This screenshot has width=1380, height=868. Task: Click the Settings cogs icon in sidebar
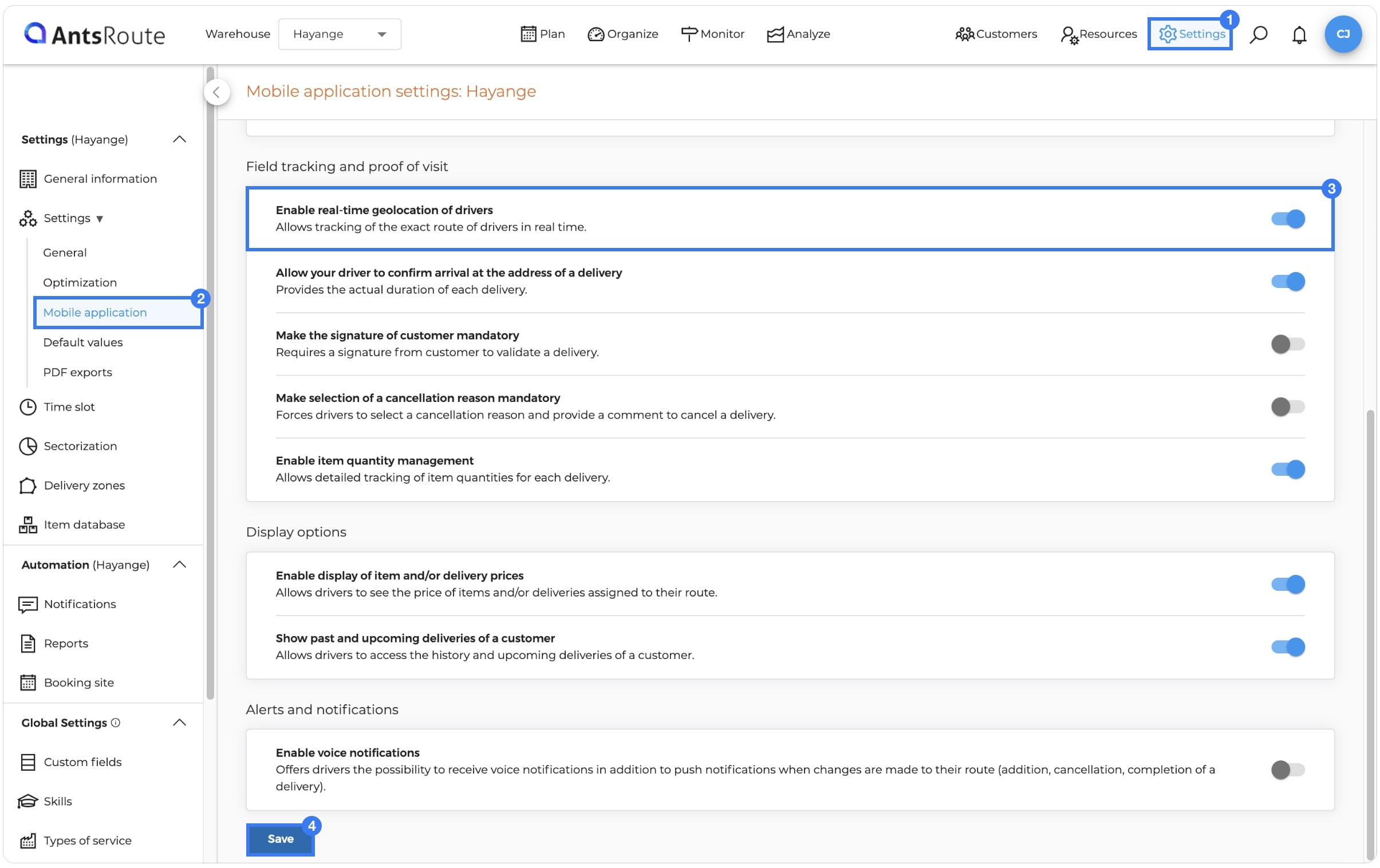27,218
